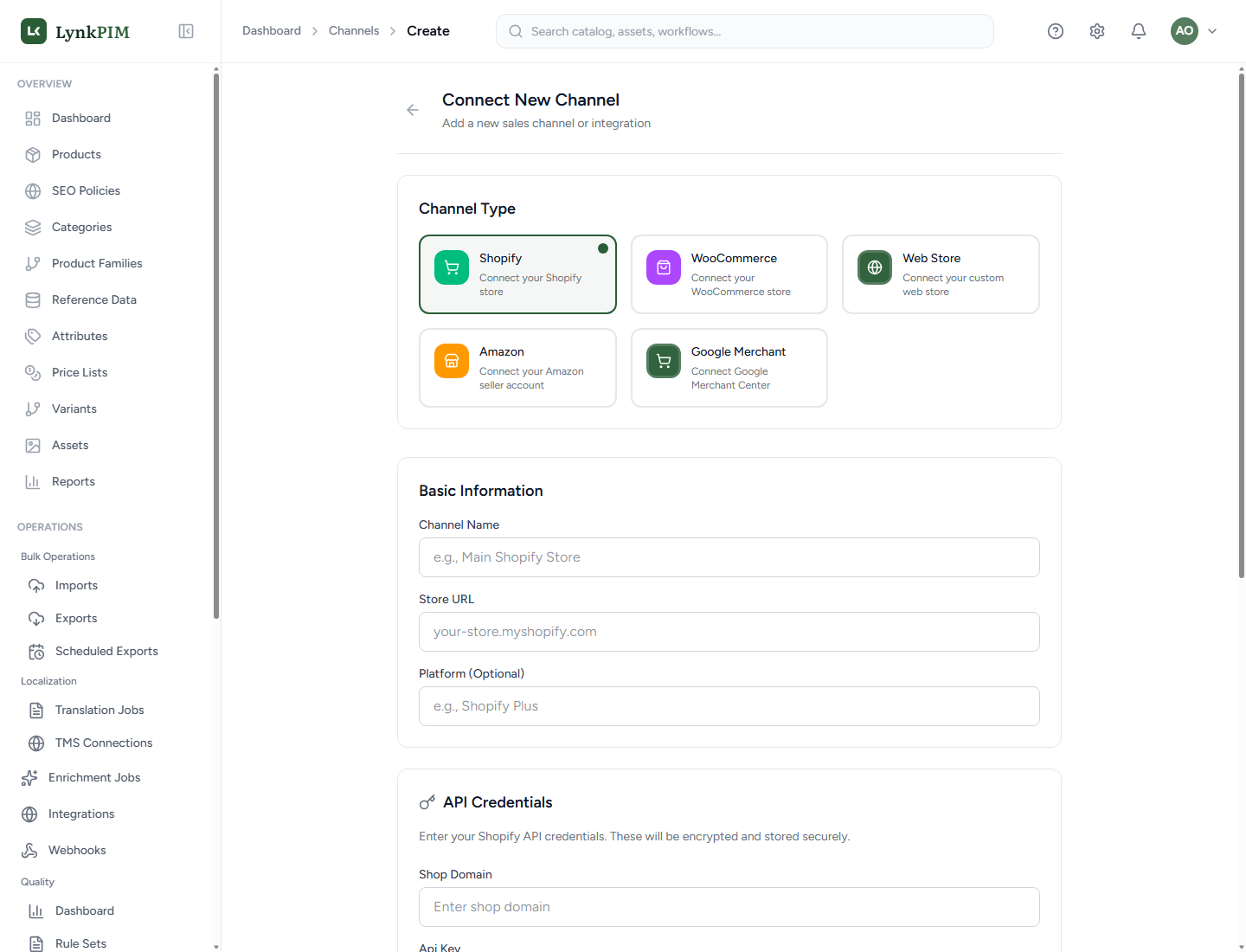This screenshot has width=1246, height=952.
Task: Collapse the sidebar panel
Action: coord(186,31)
